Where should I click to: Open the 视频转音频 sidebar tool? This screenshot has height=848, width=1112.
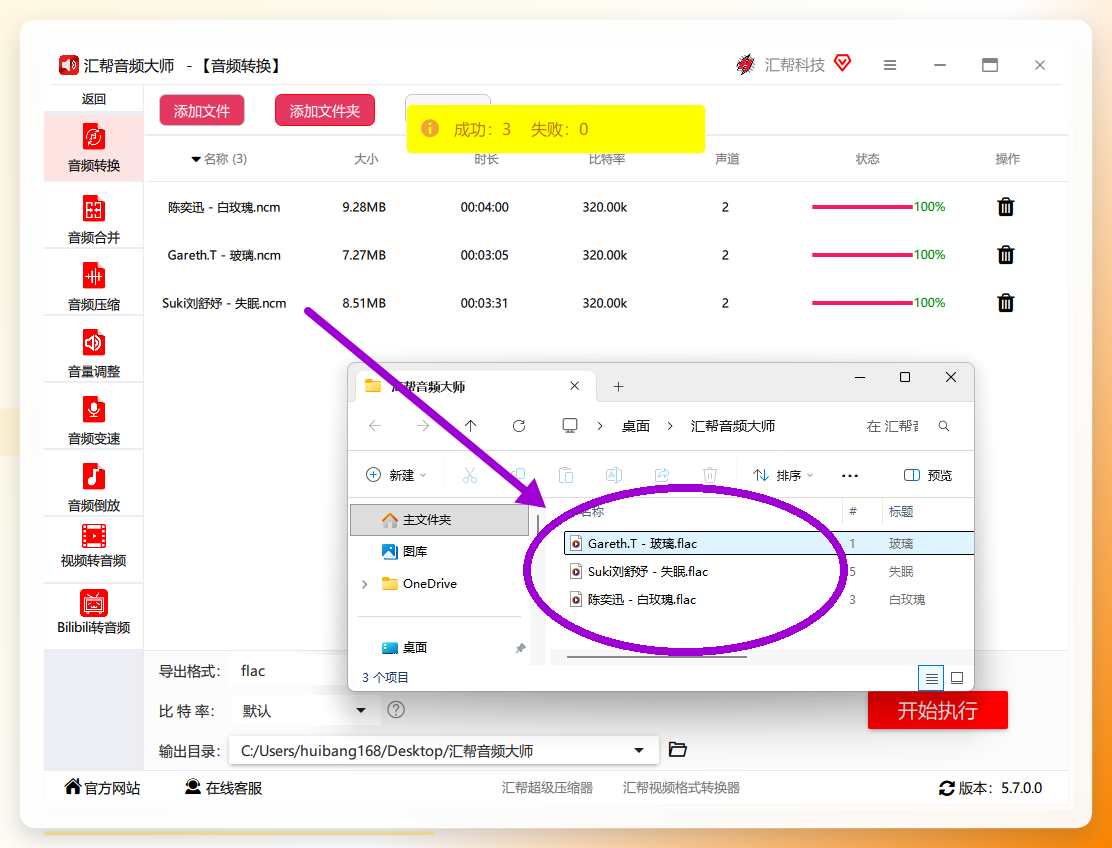(94, 546)
